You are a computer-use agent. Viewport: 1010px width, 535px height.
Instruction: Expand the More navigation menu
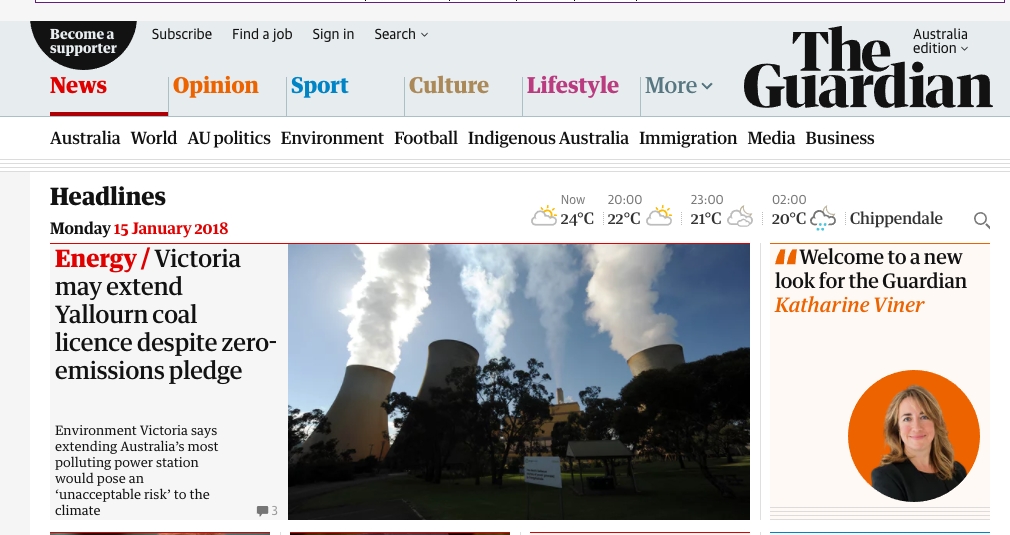point(679,86)
